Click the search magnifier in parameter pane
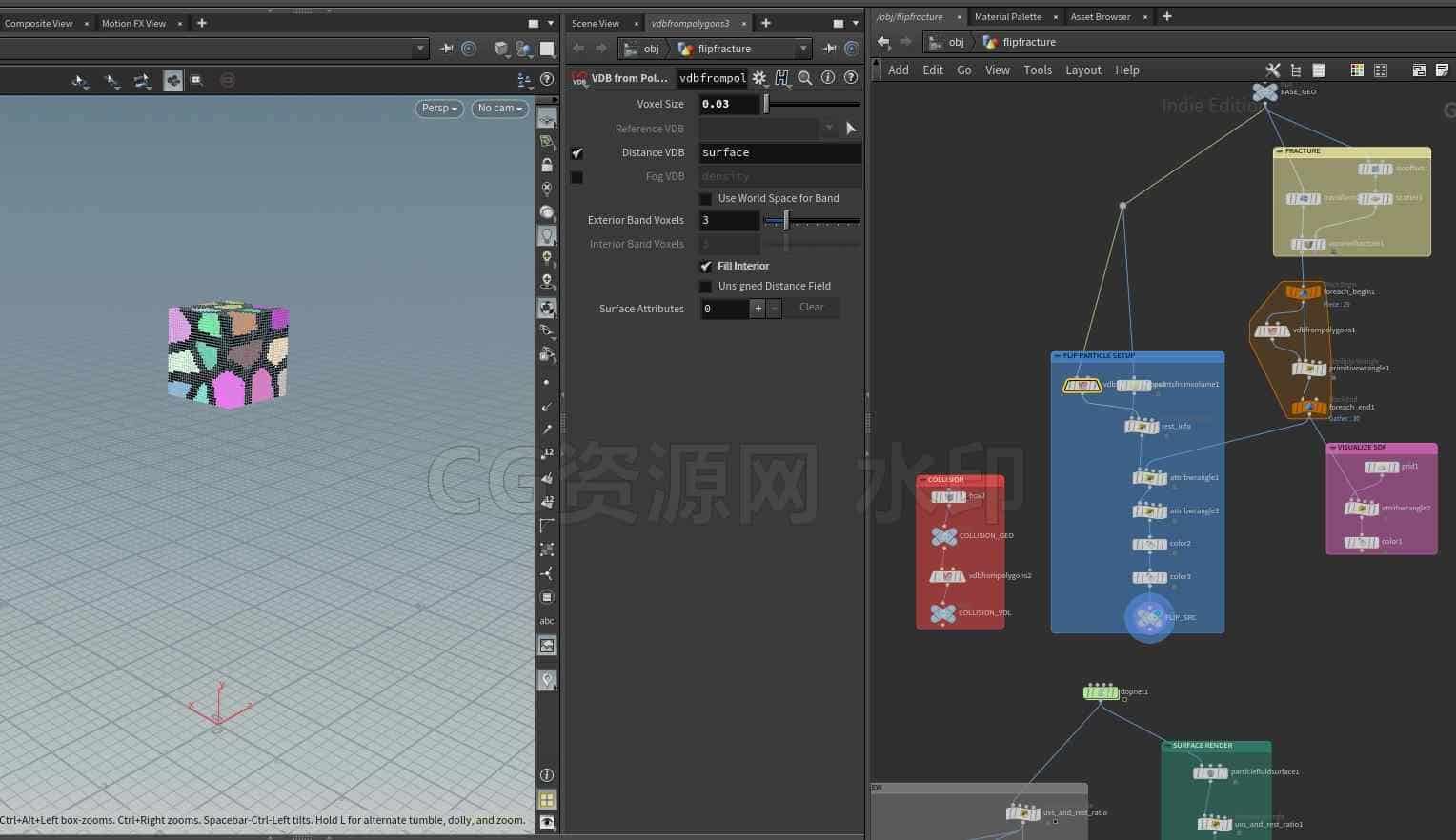The image size is (1456, 840). (805, 78)
